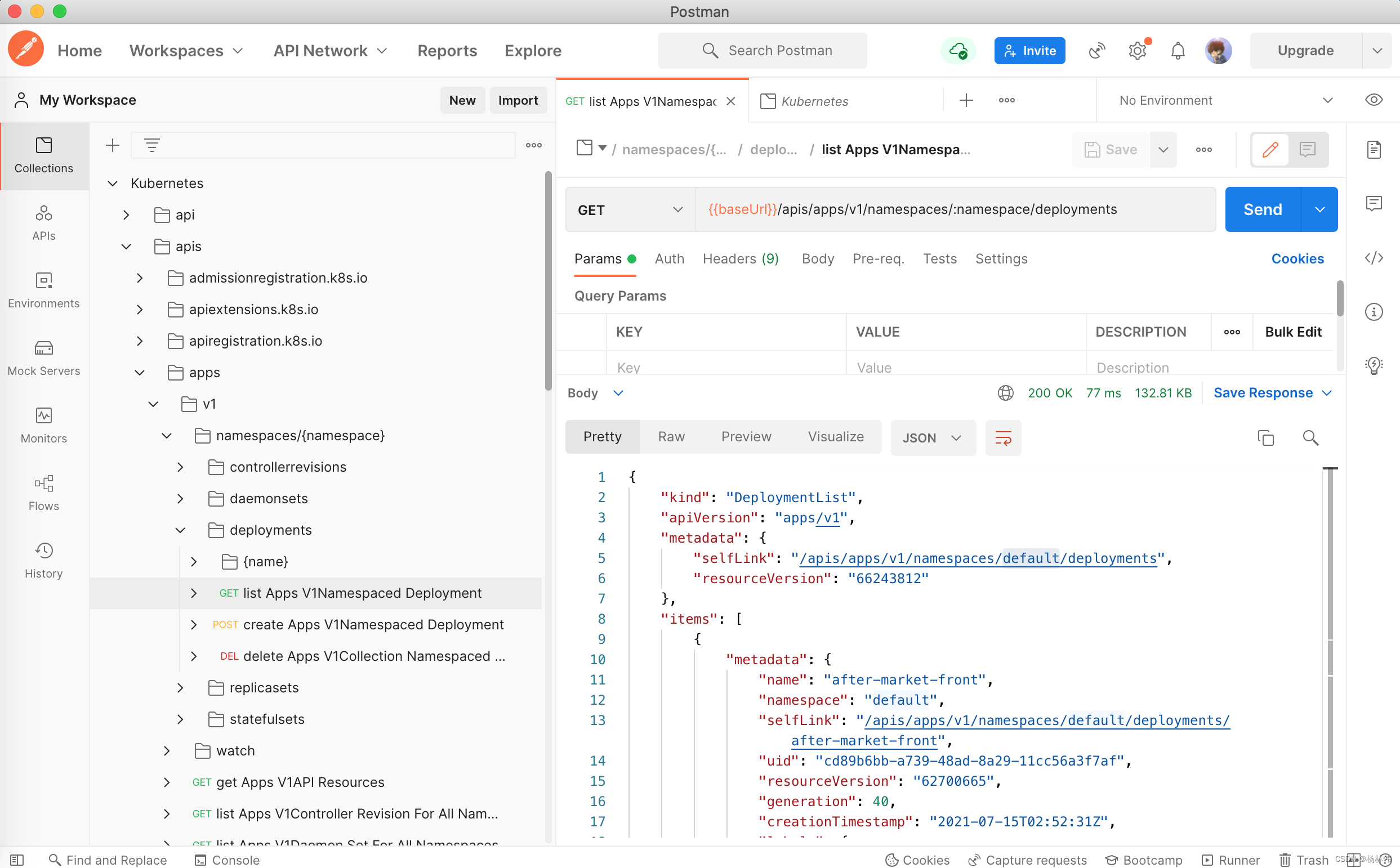The image size is (1400, 868).
Task: Open the Monitors sidebar panel
Action: click(x=43, y=426)
